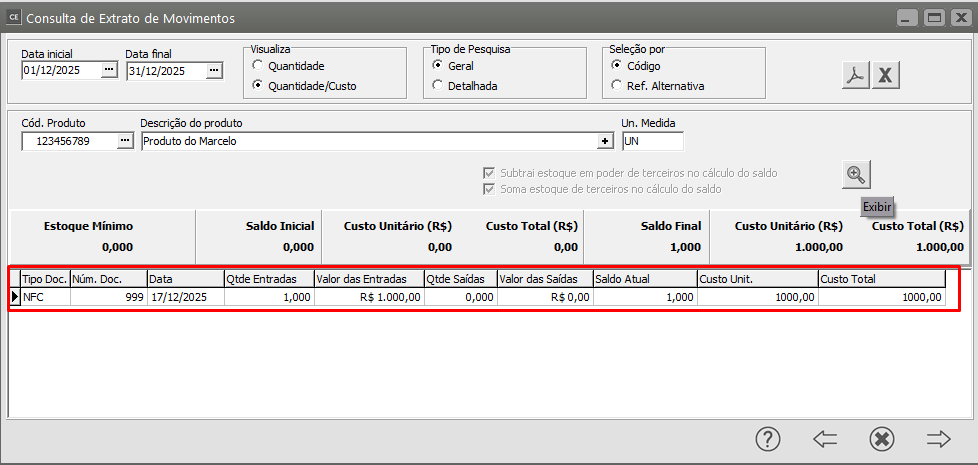Open the Data inicial date picker
978x465 pixels.
(x=109, y=71)
